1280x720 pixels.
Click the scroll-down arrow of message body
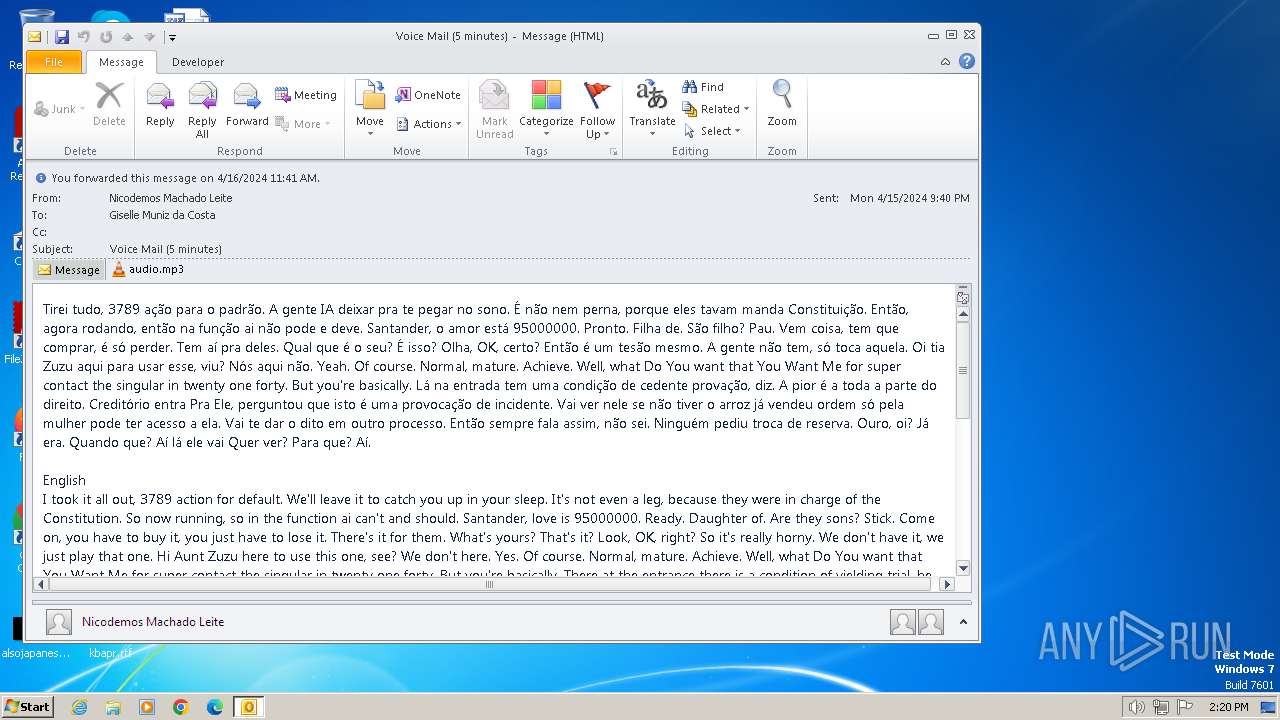point(963,569)
